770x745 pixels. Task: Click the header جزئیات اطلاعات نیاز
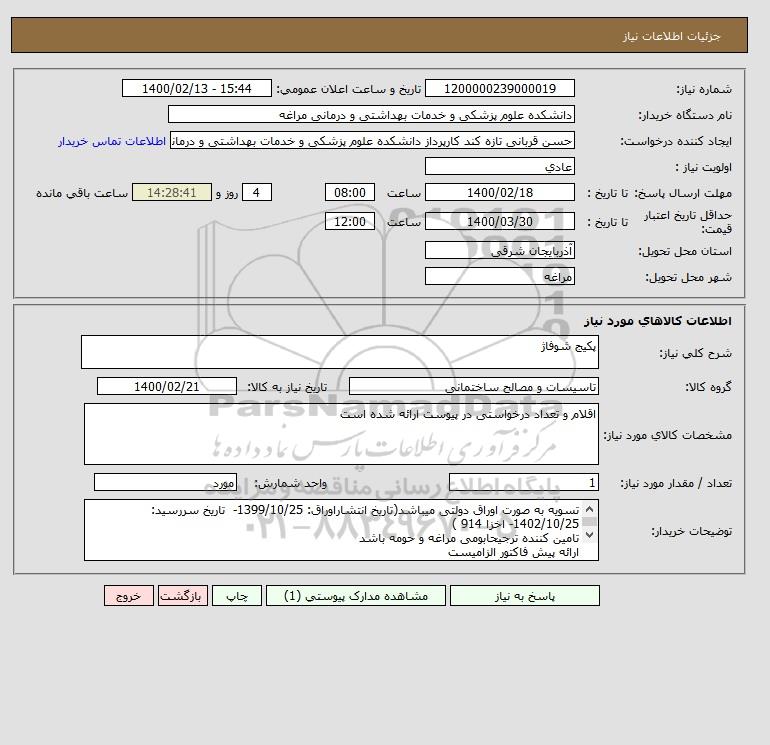671,36
